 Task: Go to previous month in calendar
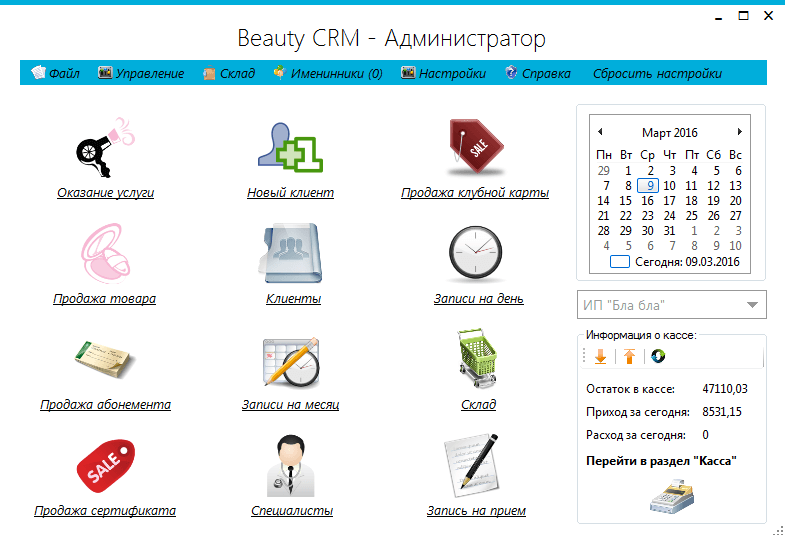600,132
